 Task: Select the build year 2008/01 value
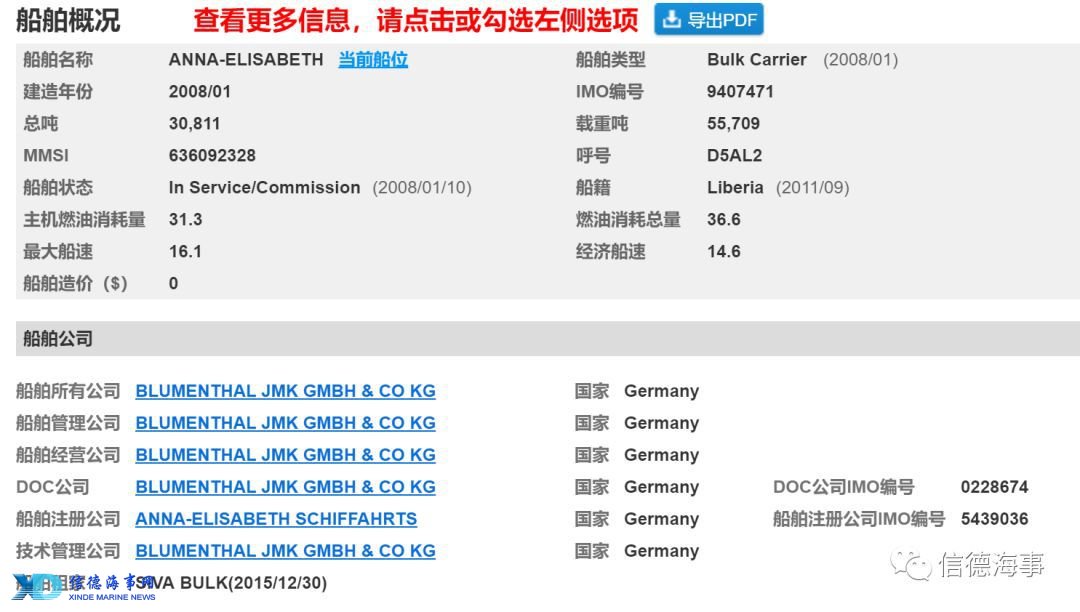[200, 92]
